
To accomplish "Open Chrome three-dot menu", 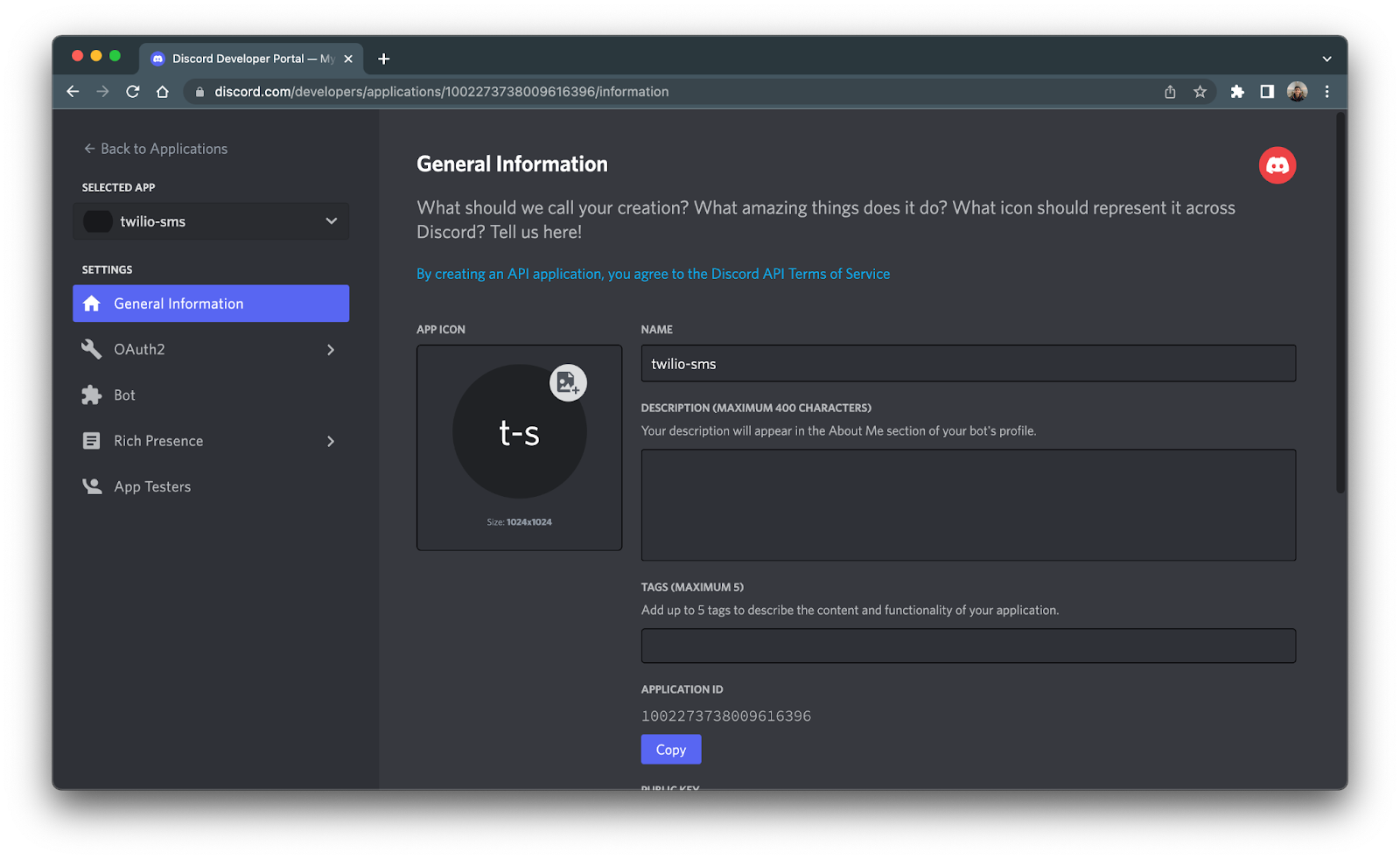I will pyautogui.click(x=1326, y=92).
